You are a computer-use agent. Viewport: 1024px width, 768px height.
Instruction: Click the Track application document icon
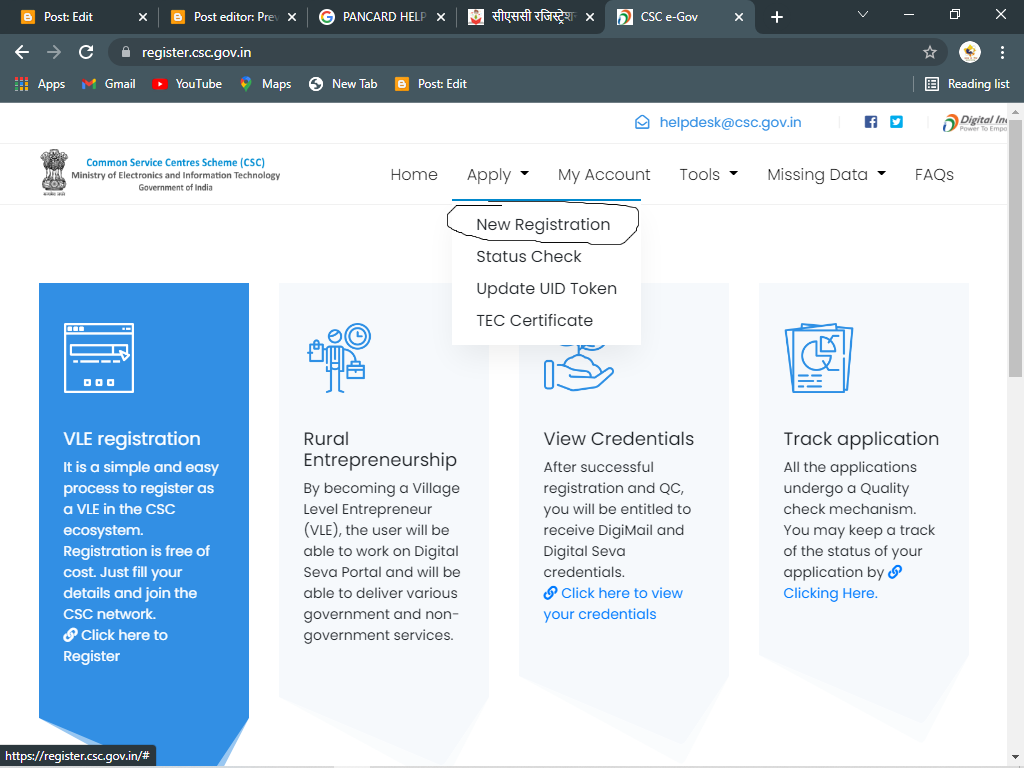click(819, 358)
